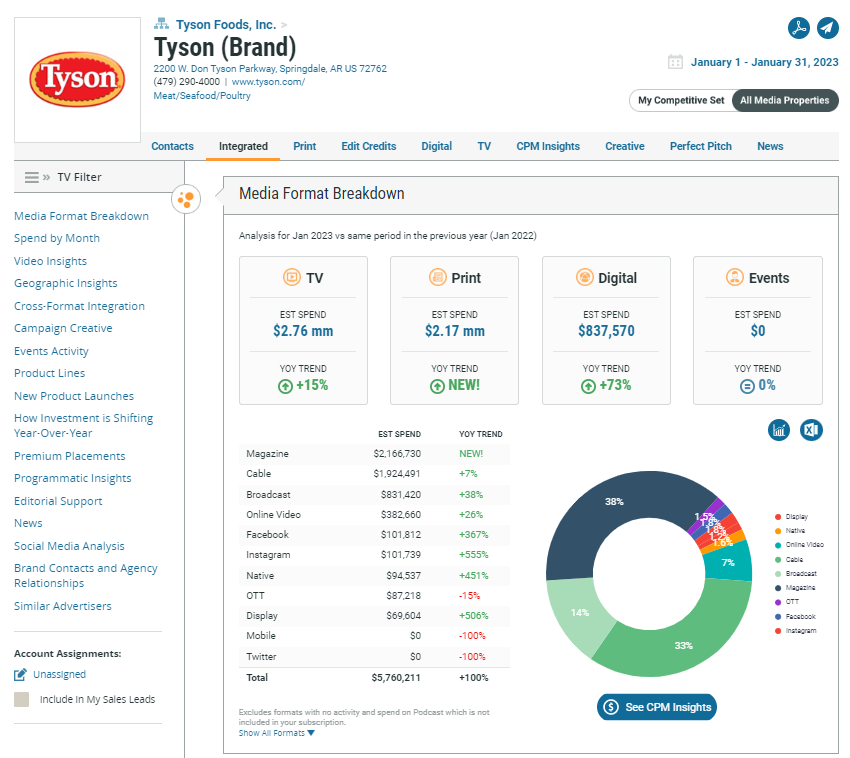Click the TV up-arrow trend icon
The image size is (850, 758).
pyautogui.click(x=285, y=386)
